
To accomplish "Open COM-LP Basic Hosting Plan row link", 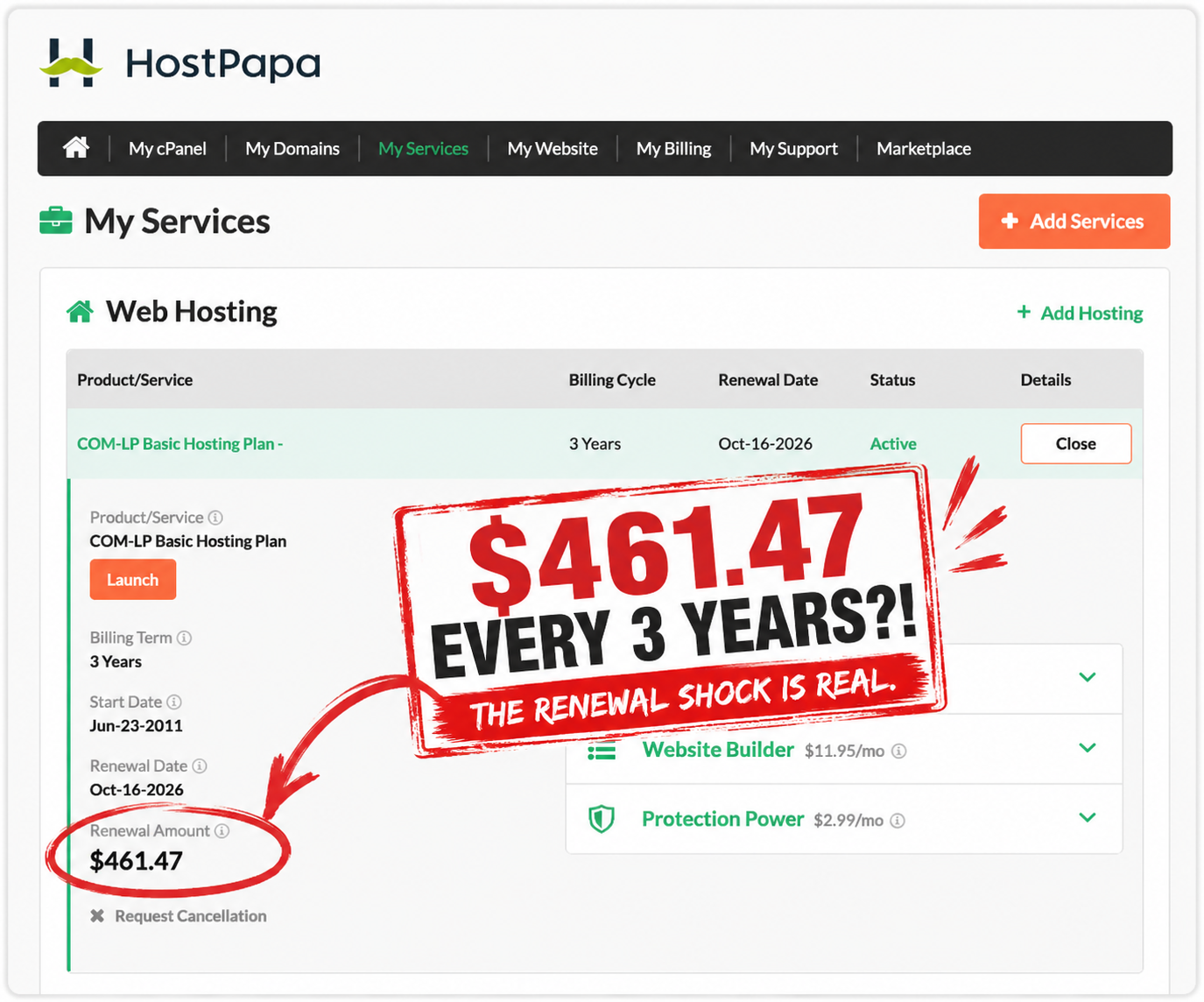I will (180, 444).
